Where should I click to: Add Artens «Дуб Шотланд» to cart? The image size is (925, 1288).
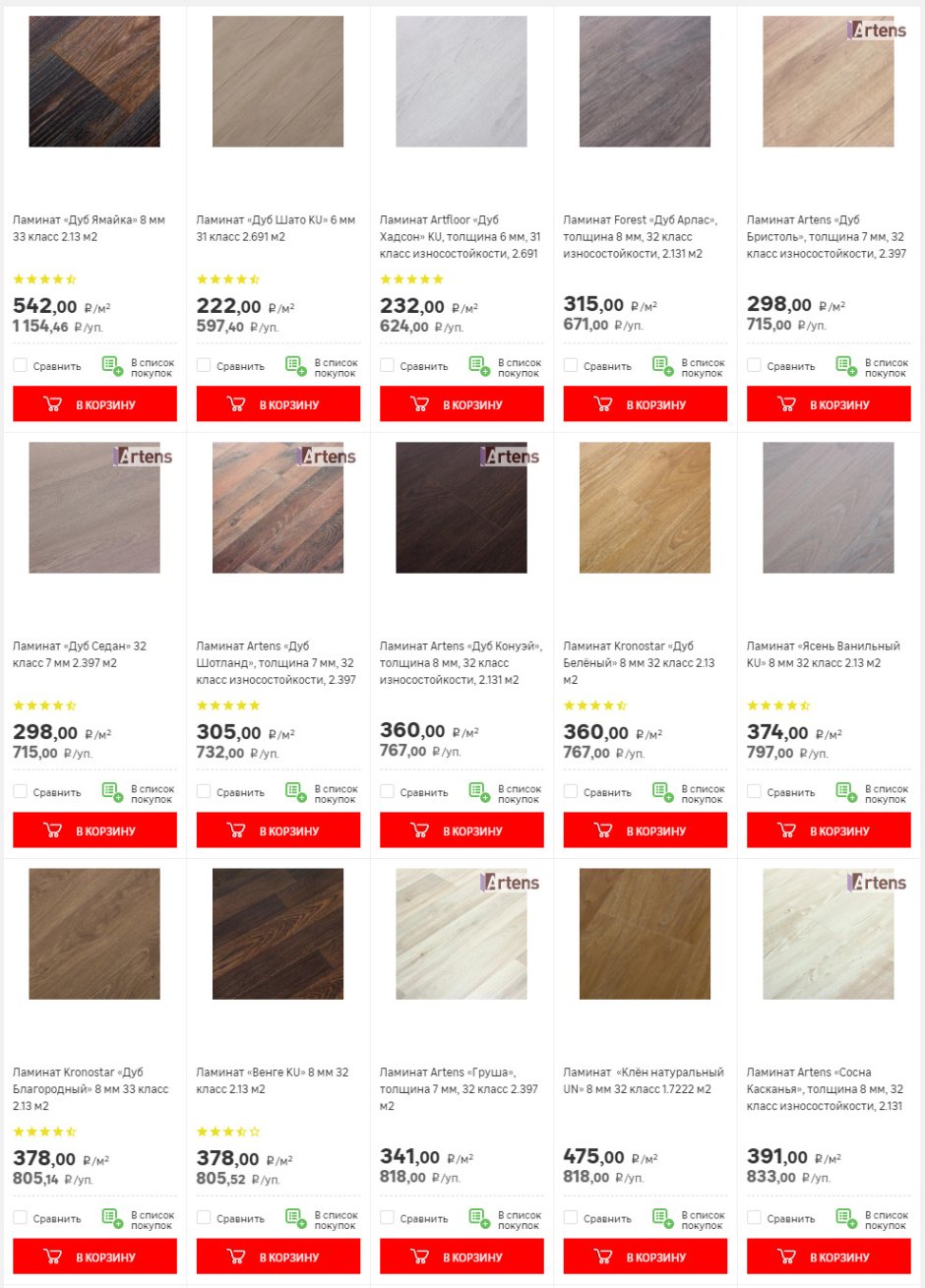click(278, 830)
